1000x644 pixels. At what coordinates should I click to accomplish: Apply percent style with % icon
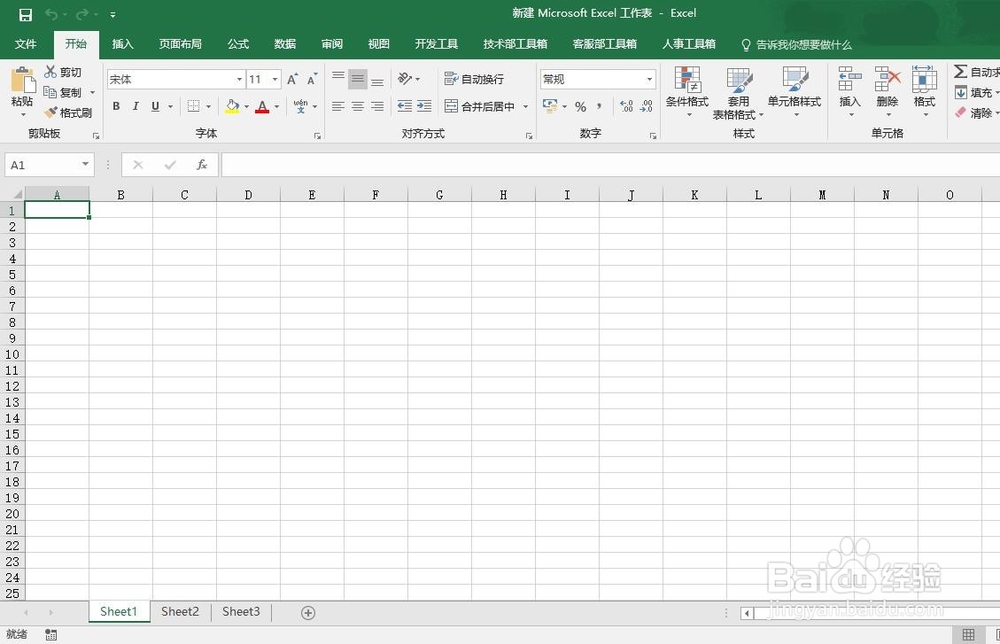tap(580, 106)
